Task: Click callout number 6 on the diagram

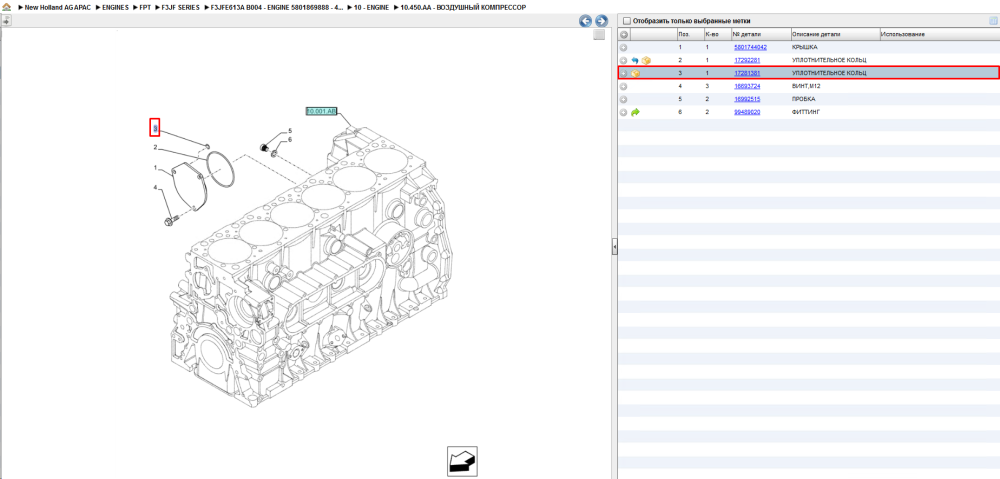Action: 290,140
